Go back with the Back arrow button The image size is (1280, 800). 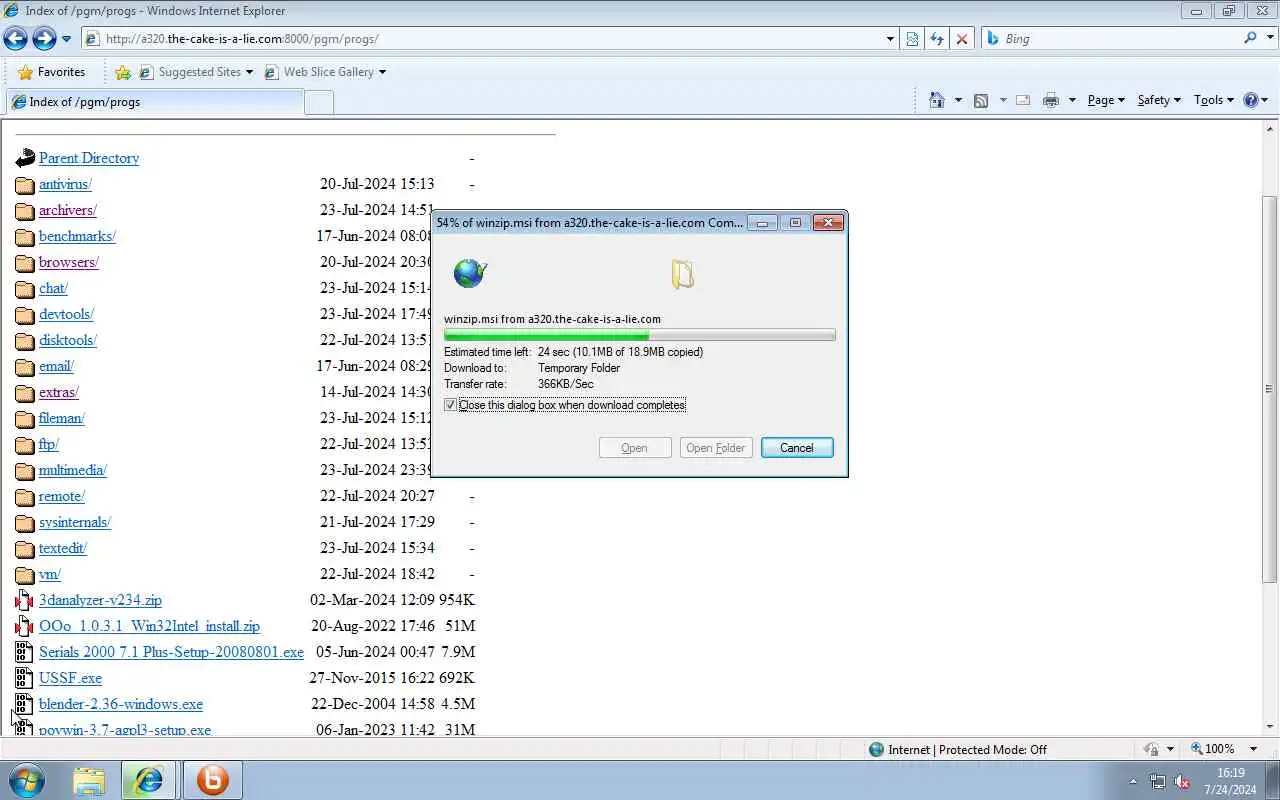(x=15, y=39)
